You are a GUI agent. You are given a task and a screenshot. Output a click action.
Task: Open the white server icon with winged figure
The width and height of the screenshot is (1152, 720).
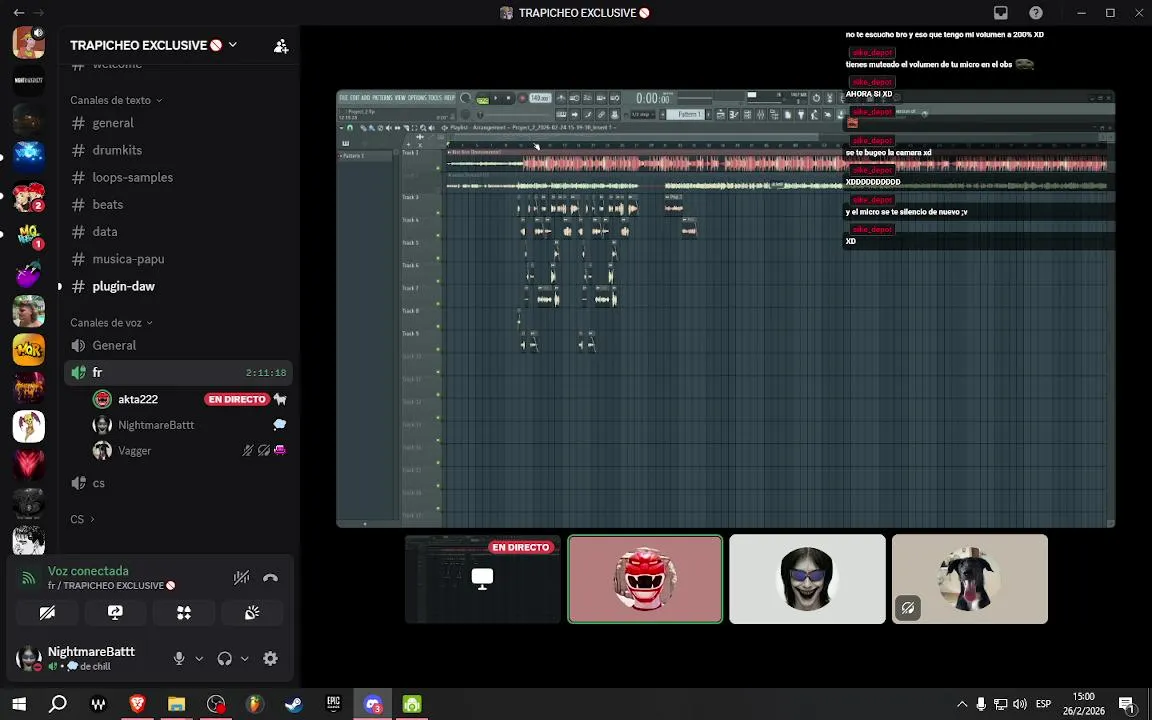tap(29, 427)
